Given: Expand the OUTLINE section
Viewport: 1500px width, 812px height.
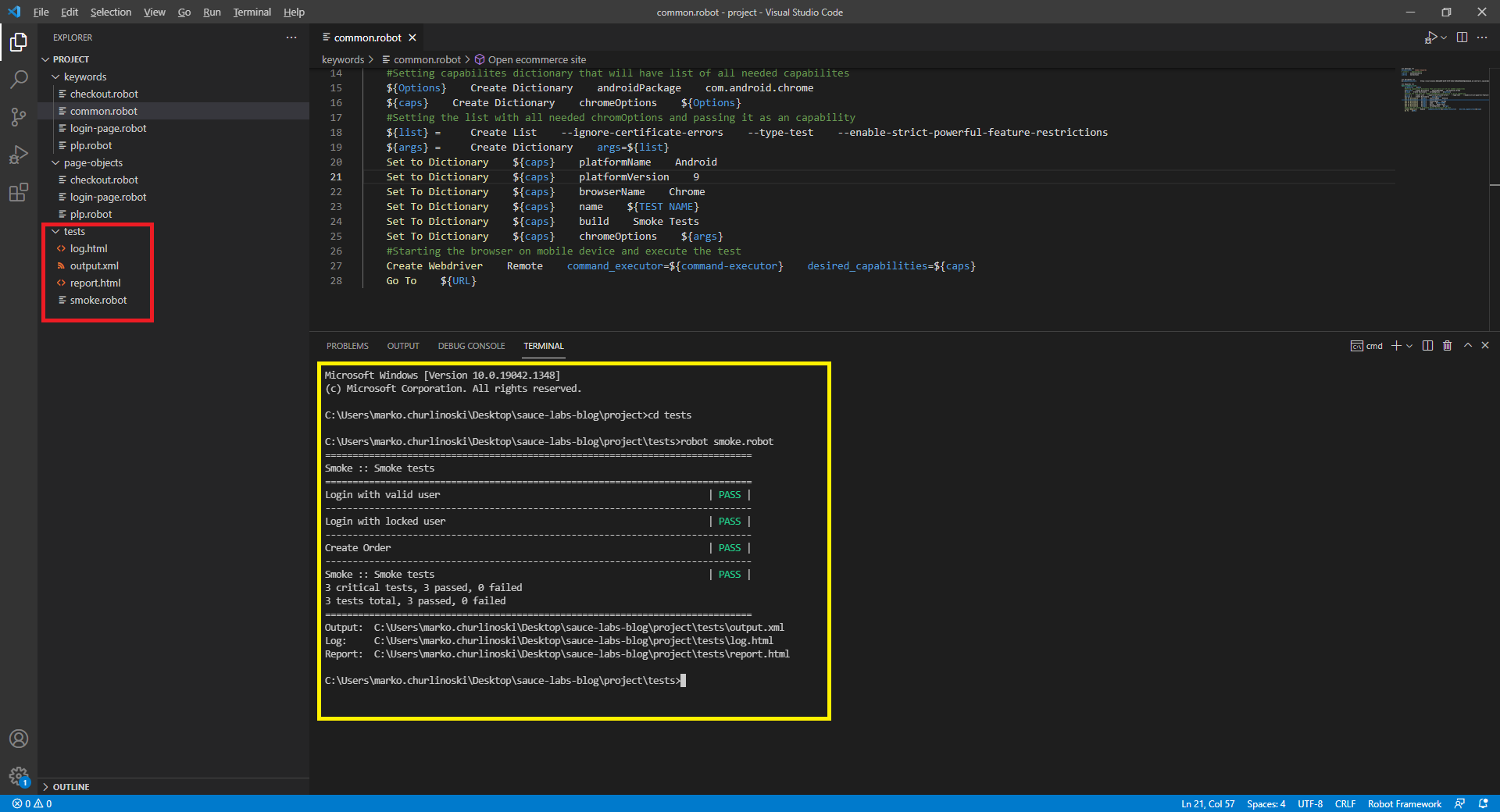Looking at the screenshot, I should (45, 787).
